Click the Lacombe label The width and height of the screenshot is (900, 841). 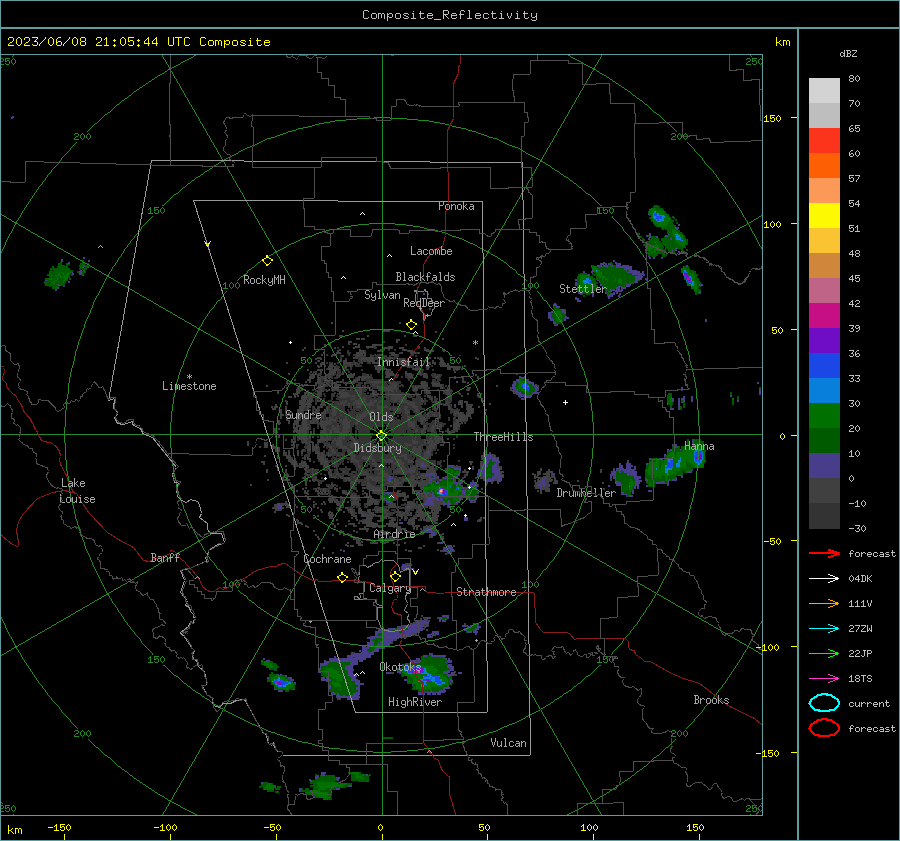point(431,251)
